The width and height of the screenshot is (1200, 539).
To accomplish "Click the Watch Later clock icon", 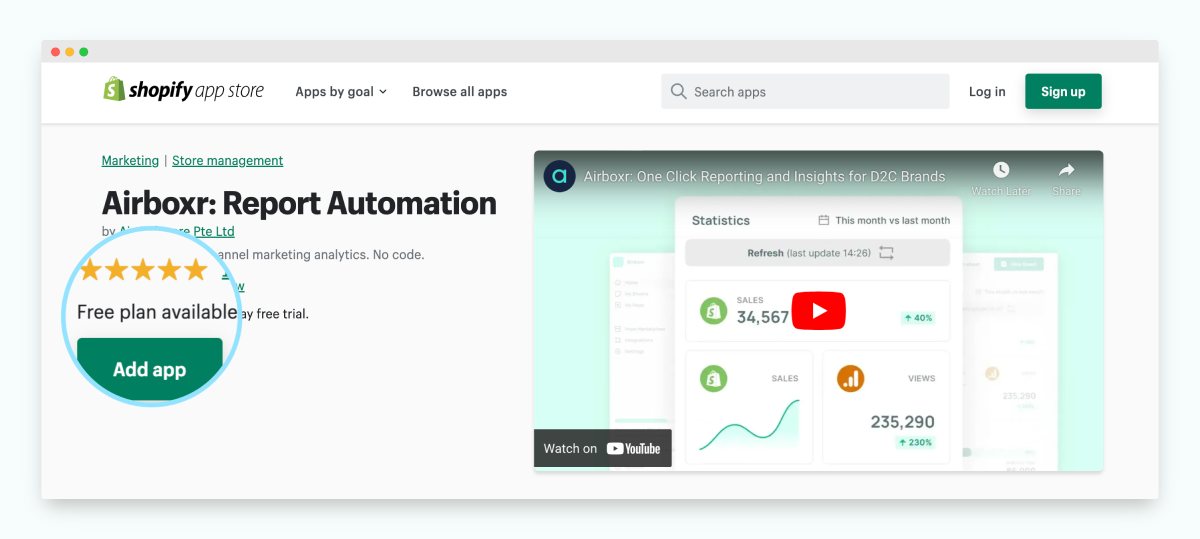I will (1001, 170).
